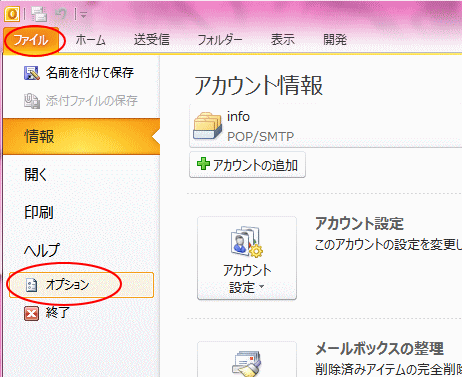Click the アカウント情報 heading text
Screen dimensions: 462x377
coord(259,85)
